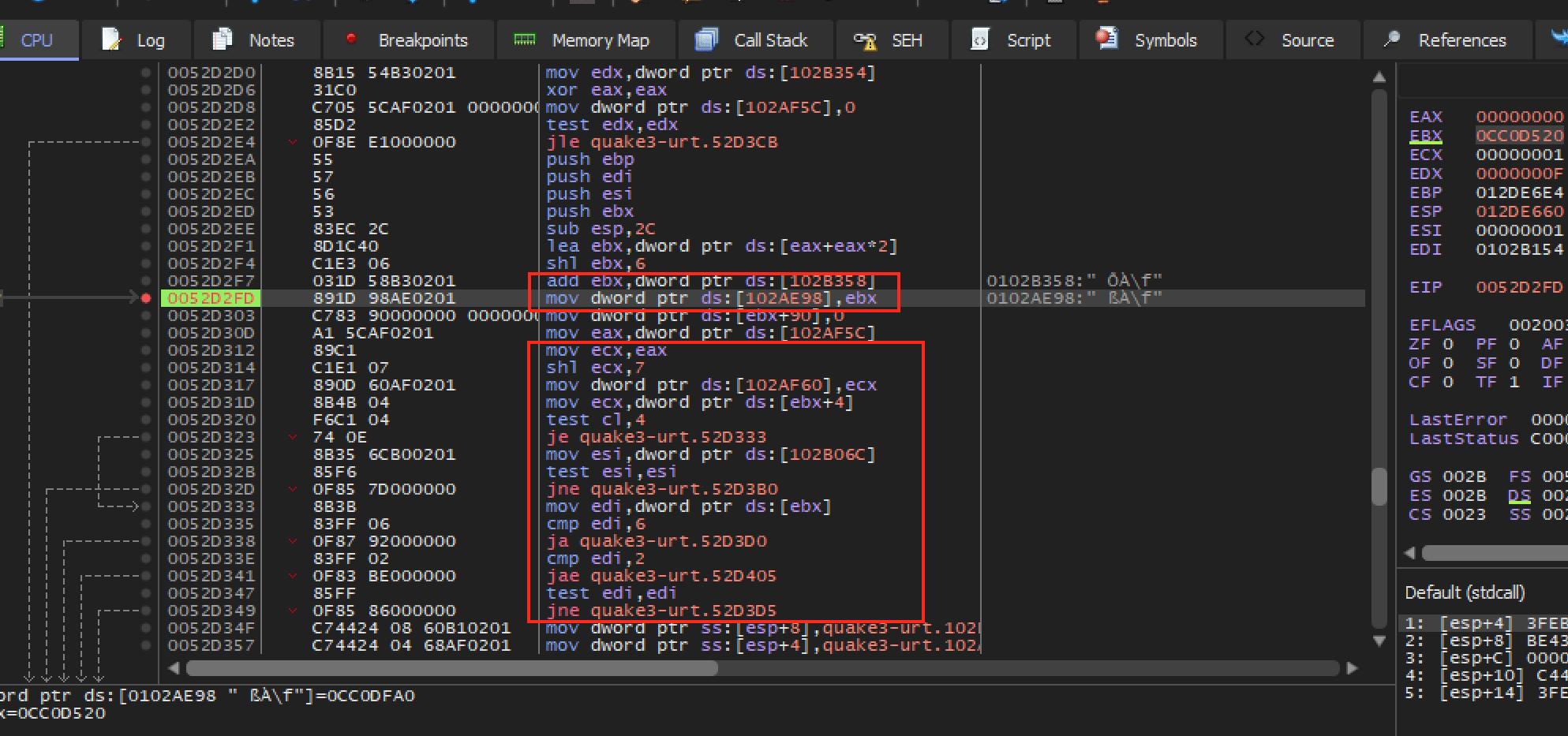Click the red dot icon on Breakpoints tab
The width and height of the screenshot is (1568, 736).
click(351, 39)
